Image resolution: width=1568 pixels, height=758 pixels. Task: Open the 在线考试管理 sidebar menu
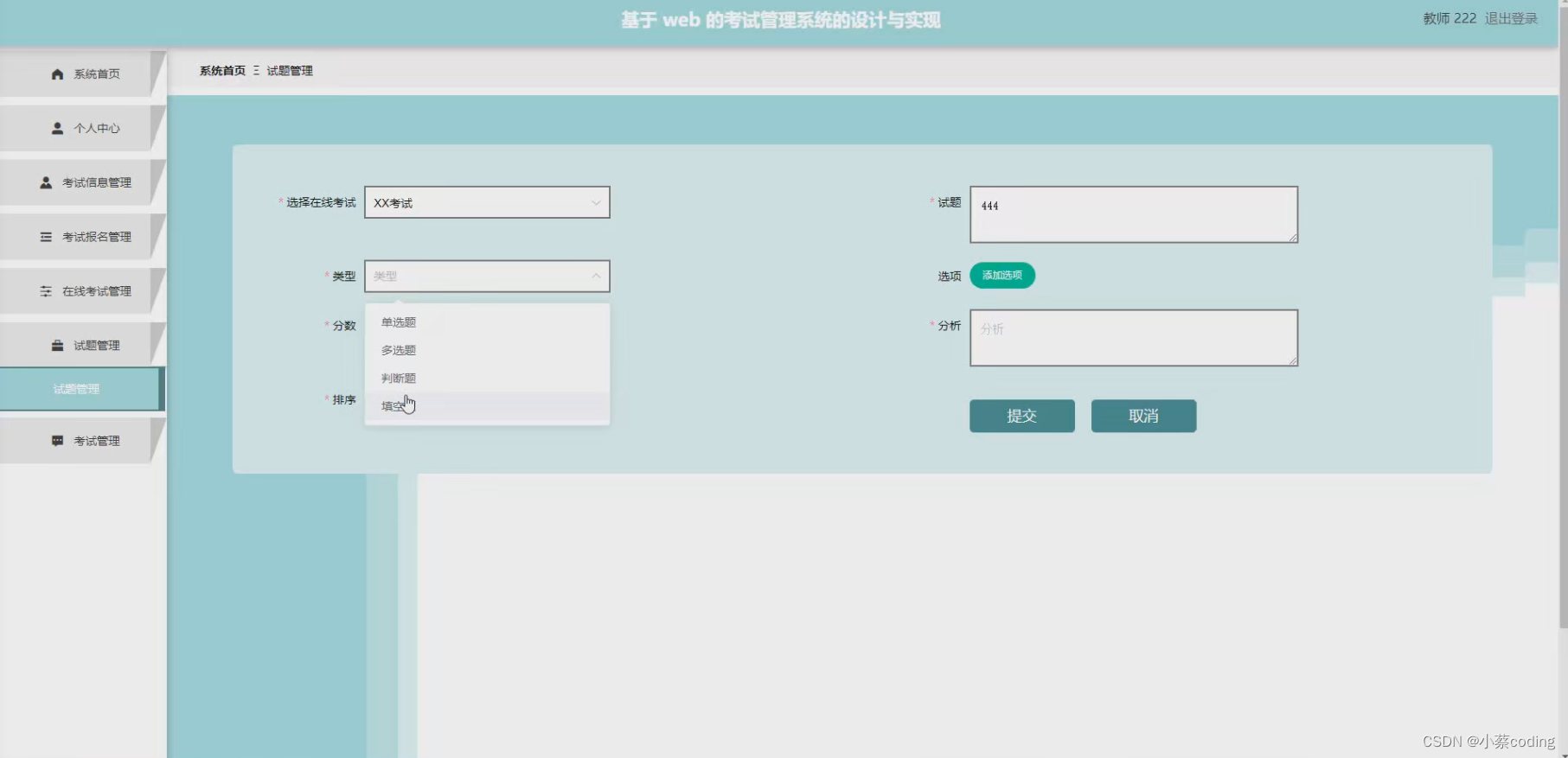[x=82, y=291]
